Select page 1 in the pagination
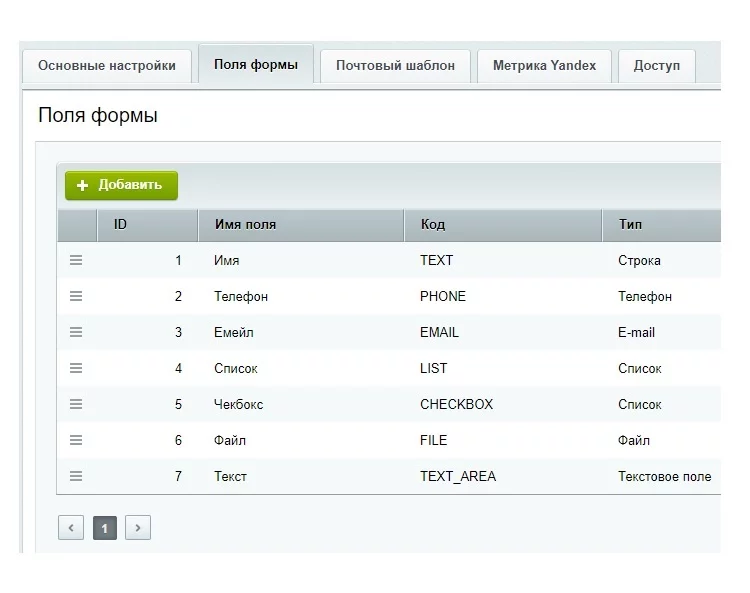 click(105, 528)
